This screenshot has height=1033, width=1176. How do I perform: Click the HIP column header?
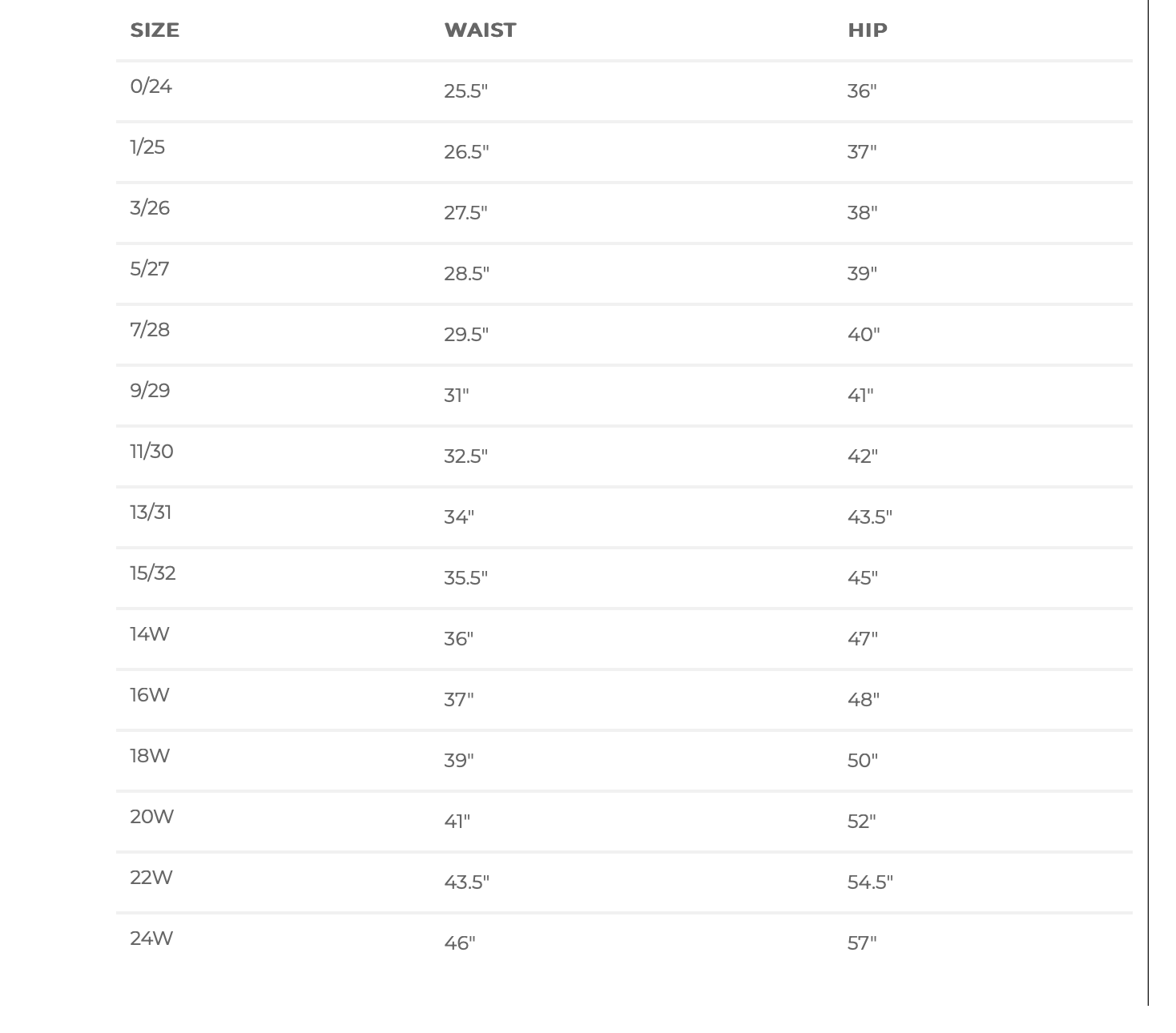(868, 30)
